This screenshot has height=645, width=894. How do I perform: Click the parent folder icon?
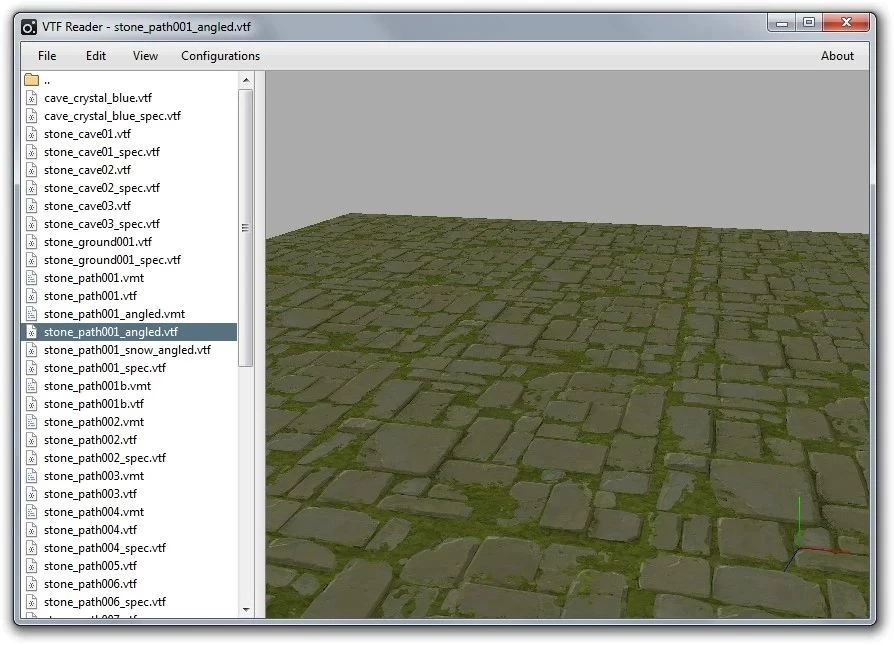coord(31,80)
